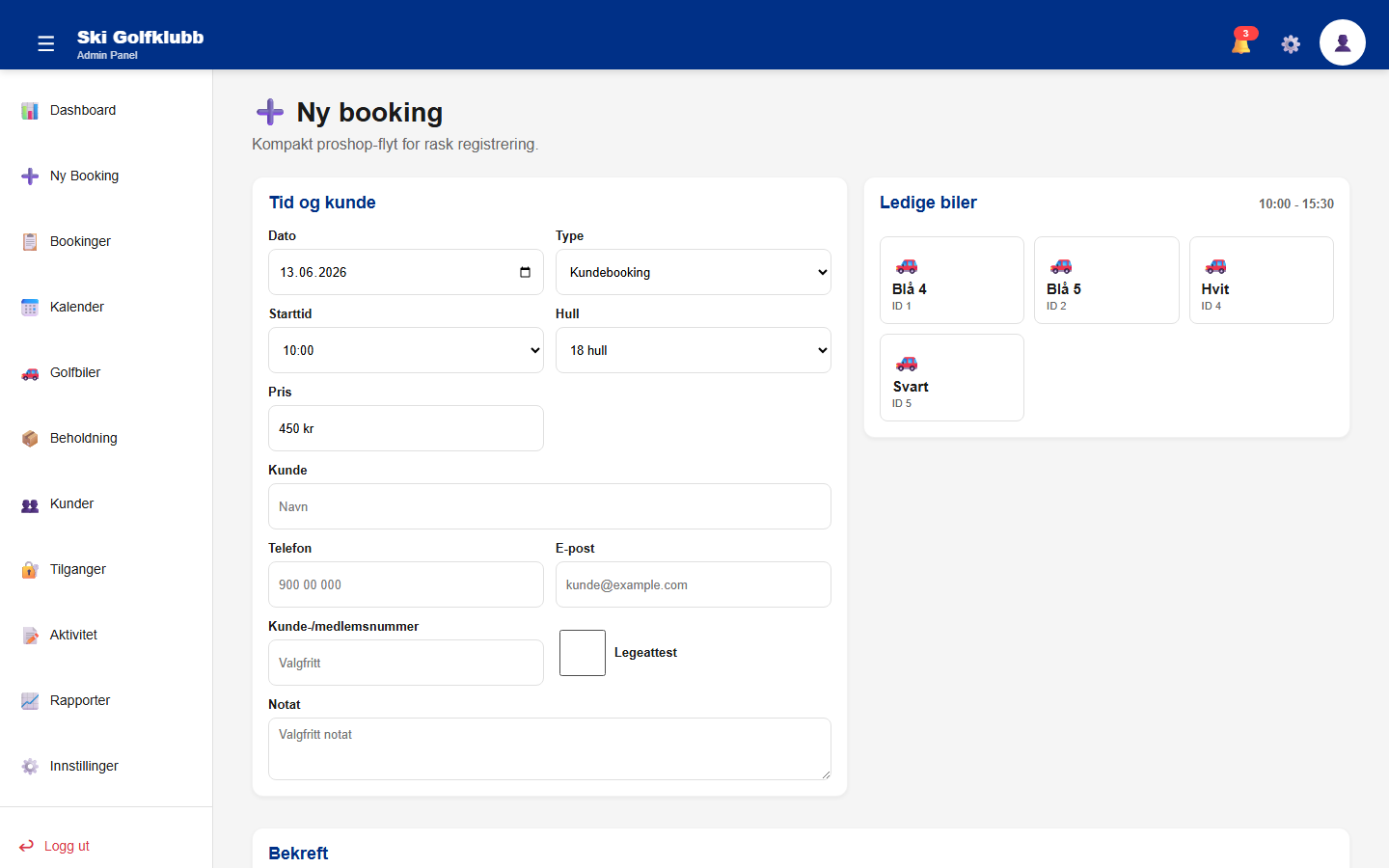Open the hamburger menu icon
This screenshot has width=1389, height=868.
(x=45, y=43)
